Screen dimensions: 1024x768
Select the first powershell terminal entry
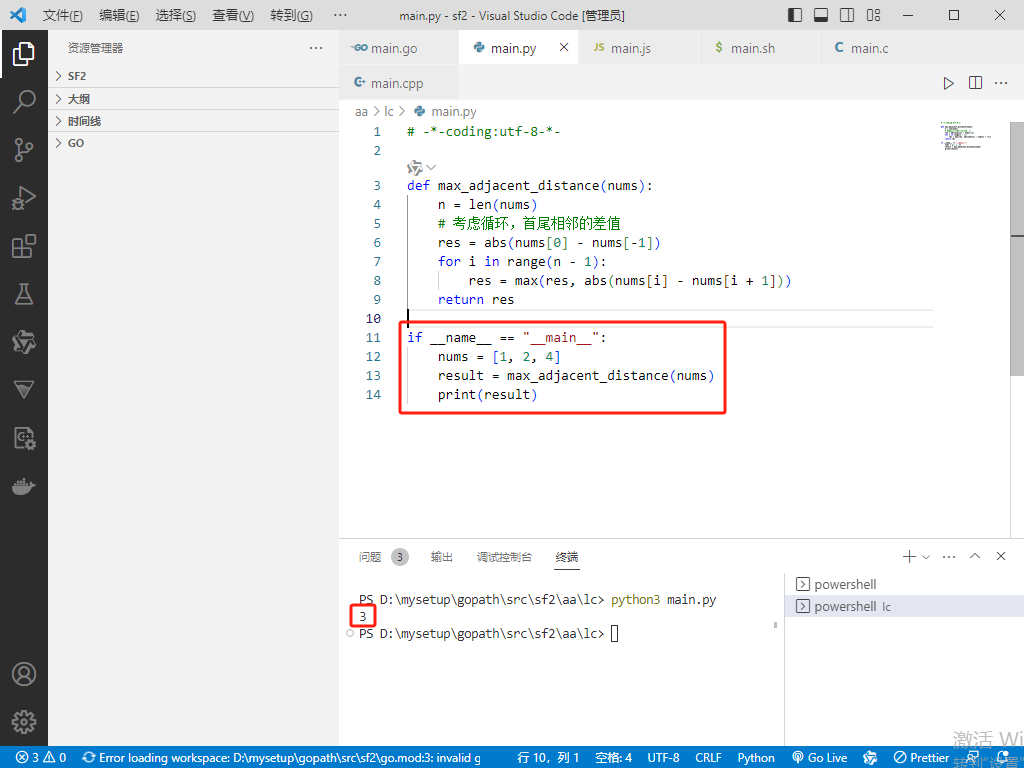(x=904, y=584)
